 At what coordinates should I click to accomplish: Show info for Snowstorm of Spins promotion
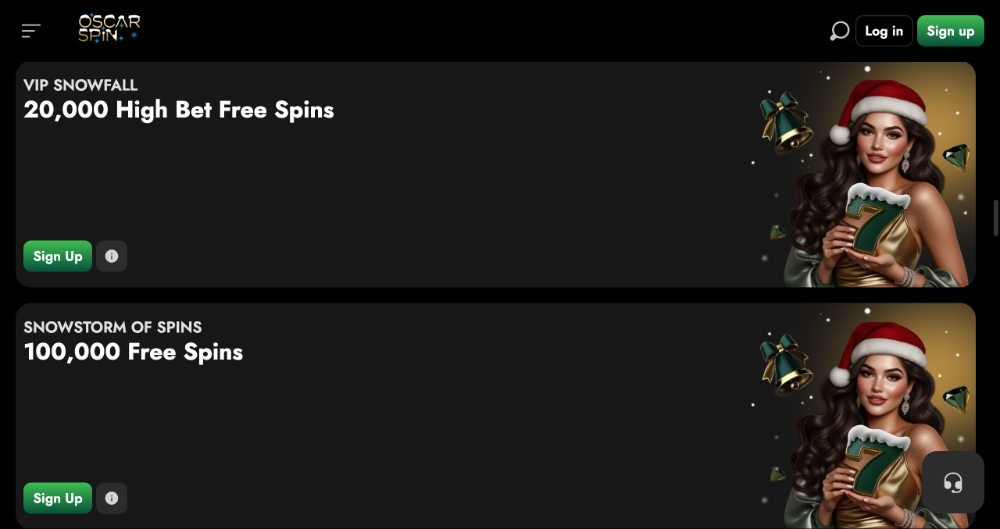(x=111, y=498)
